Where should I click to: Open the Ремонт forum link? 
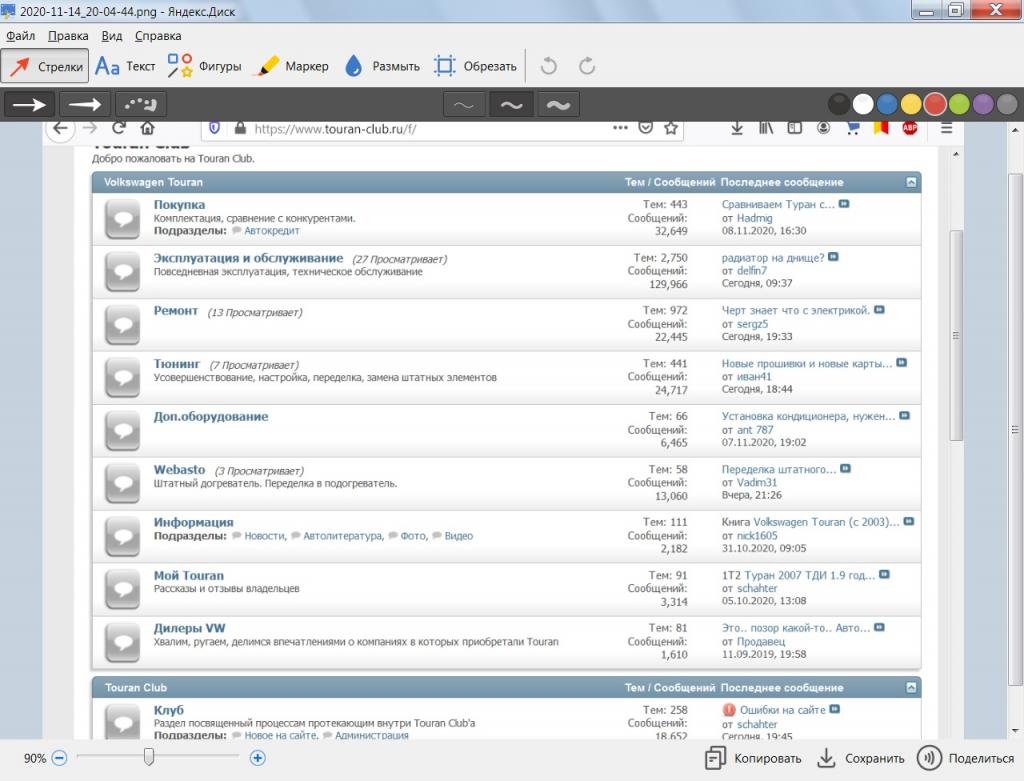click(x=176, y=311)
